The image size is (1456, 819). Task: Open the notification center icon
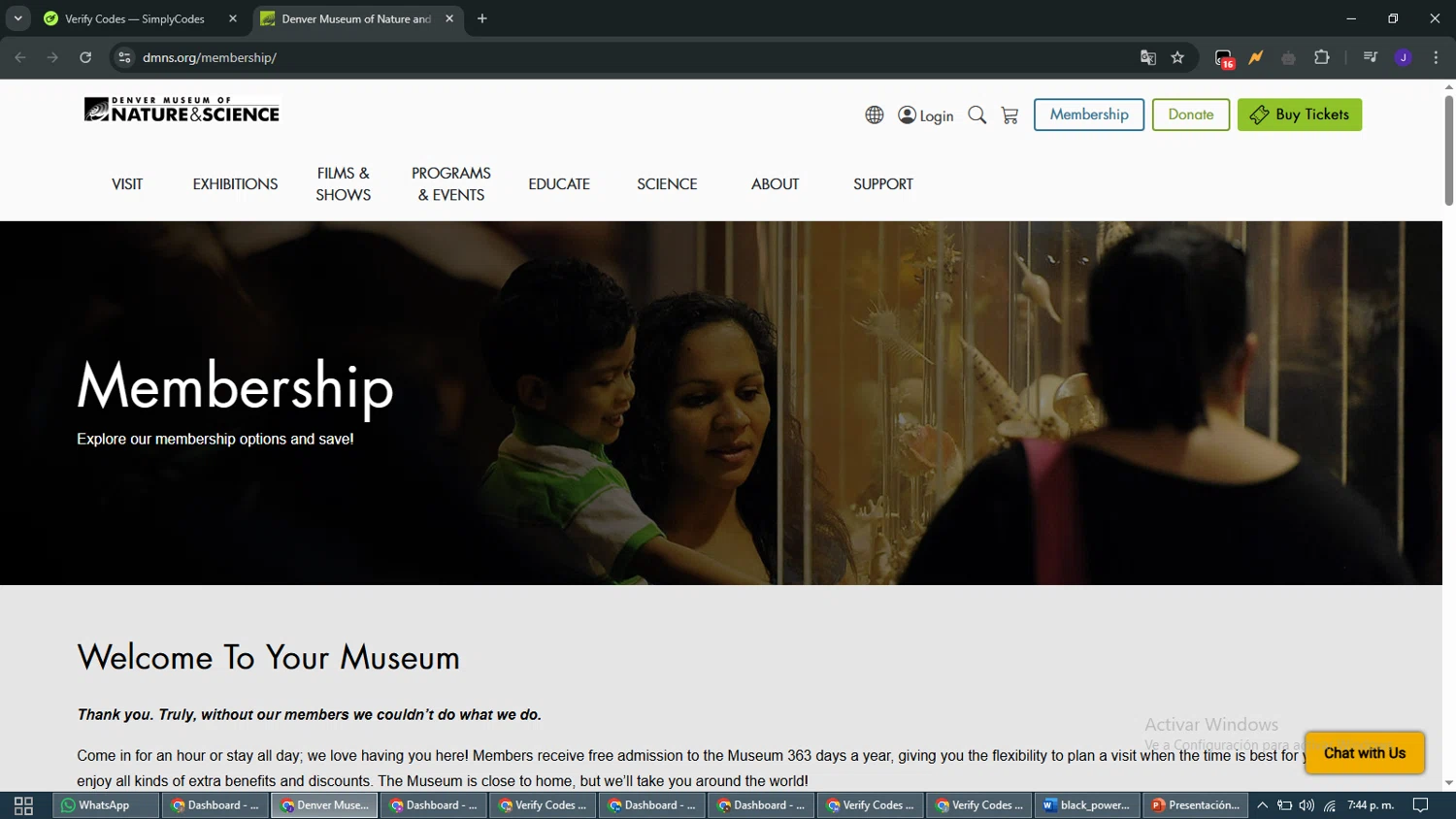1421,805
